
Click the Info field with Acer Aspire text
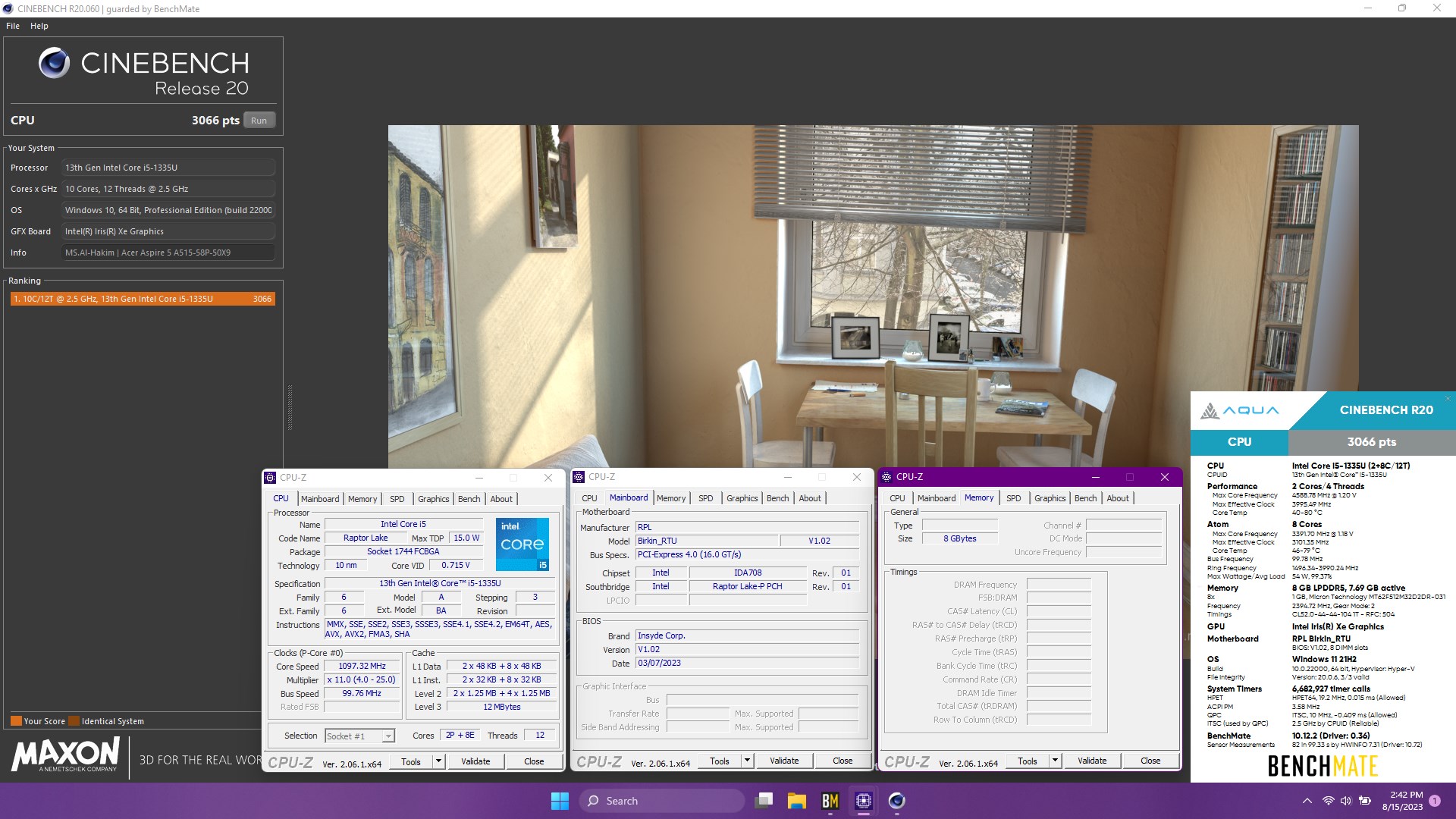tap(168, 253)
